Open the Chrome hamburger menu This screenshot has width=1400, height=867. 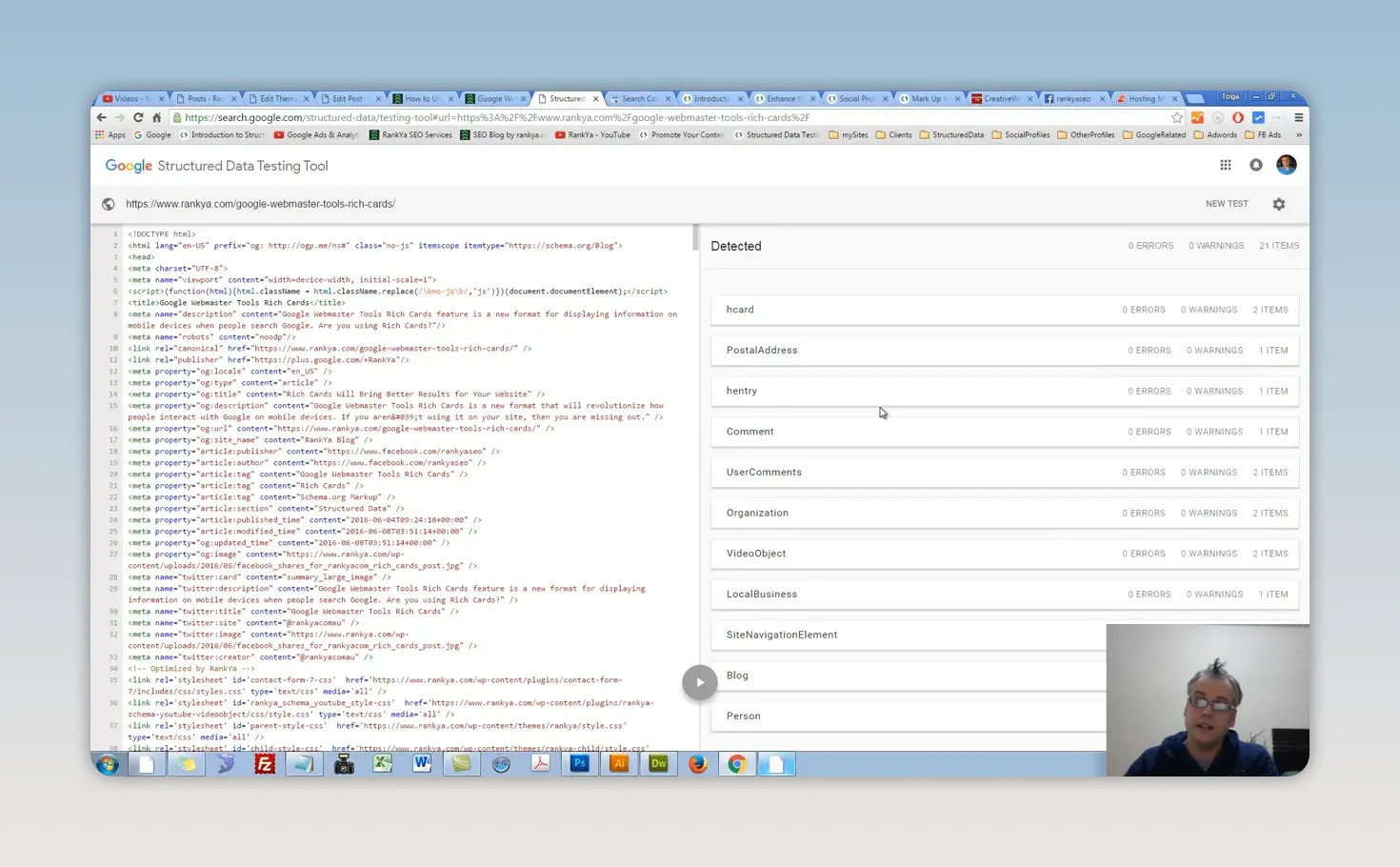(x=1298, y=117)
